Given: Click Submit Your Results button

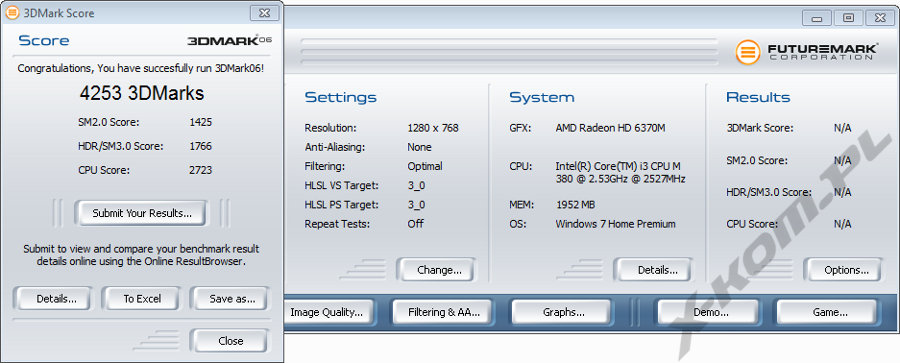Looking at the screenshot, I should [142, 213].
